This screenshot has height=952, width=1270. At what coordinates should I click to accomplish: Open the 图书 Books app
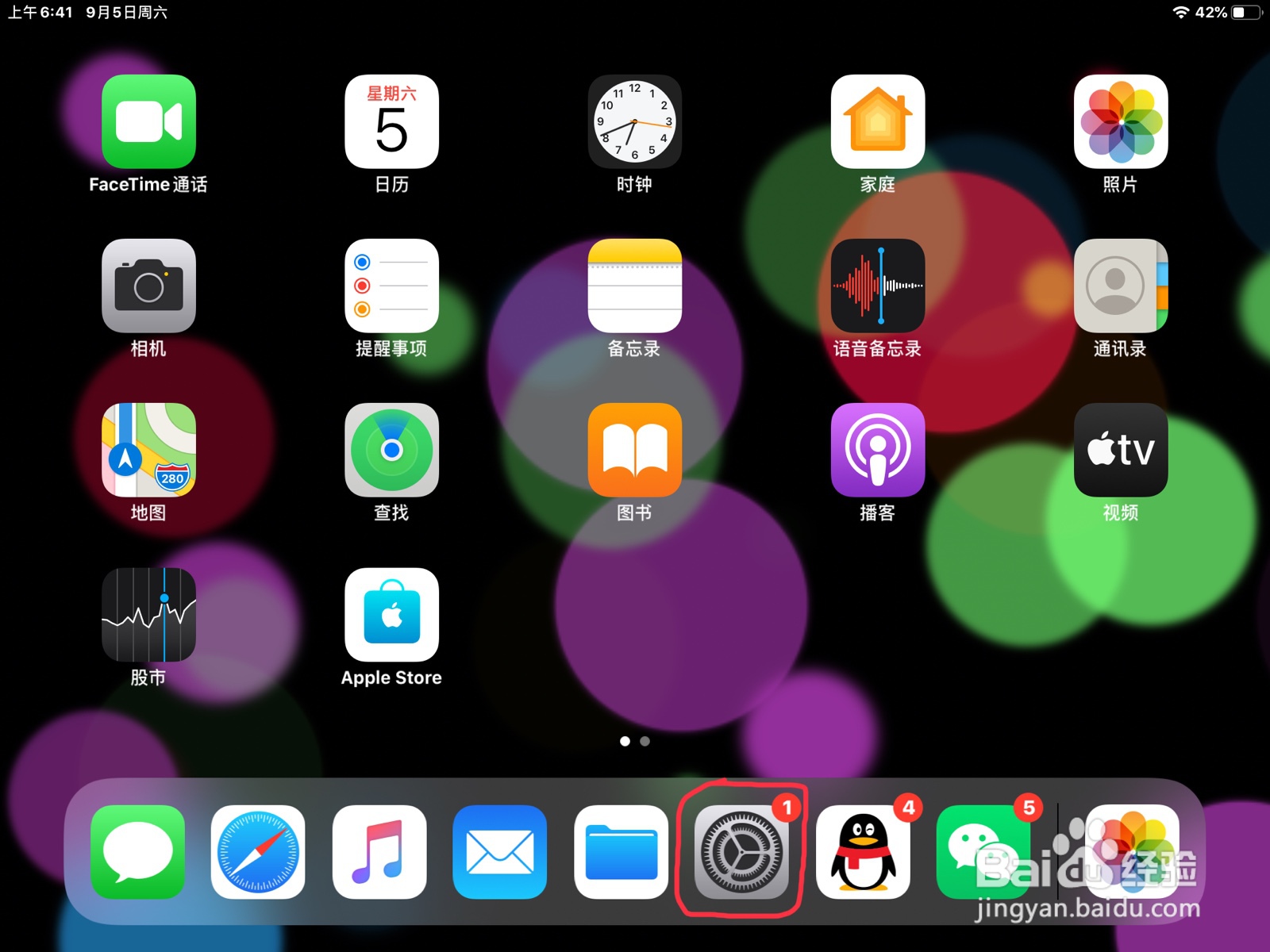pyautogui.click(x=633, y=451)
